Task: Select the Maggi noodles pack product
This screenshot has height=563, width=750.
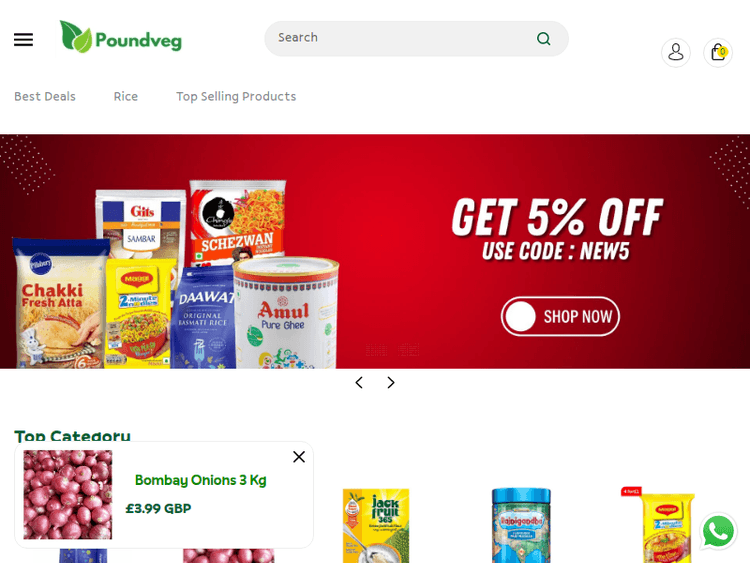Action: pyautogui.click(x=664, y=526)
